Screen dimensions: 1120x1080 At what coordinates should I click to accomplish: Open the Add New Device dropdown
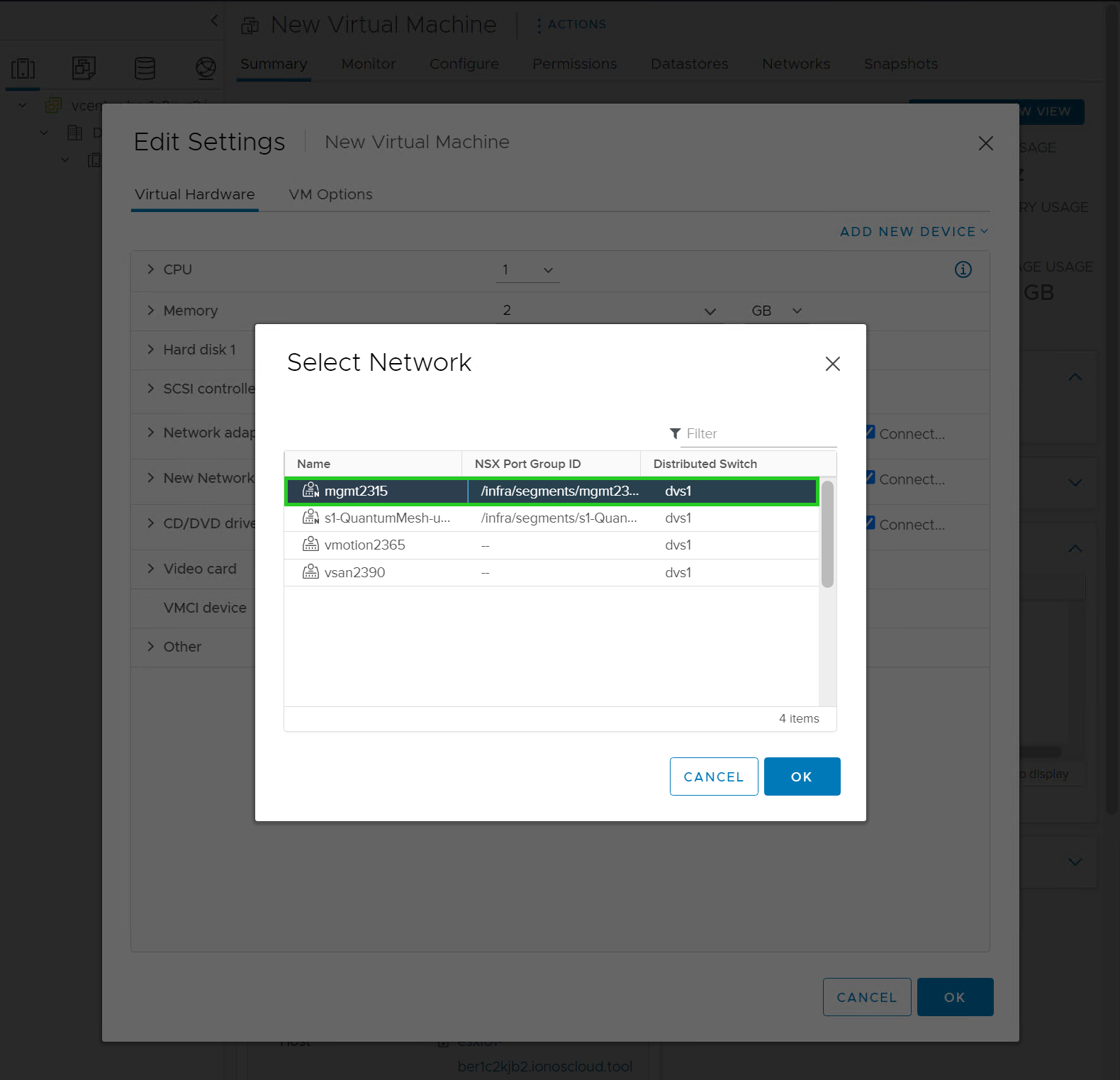point(914,232)
